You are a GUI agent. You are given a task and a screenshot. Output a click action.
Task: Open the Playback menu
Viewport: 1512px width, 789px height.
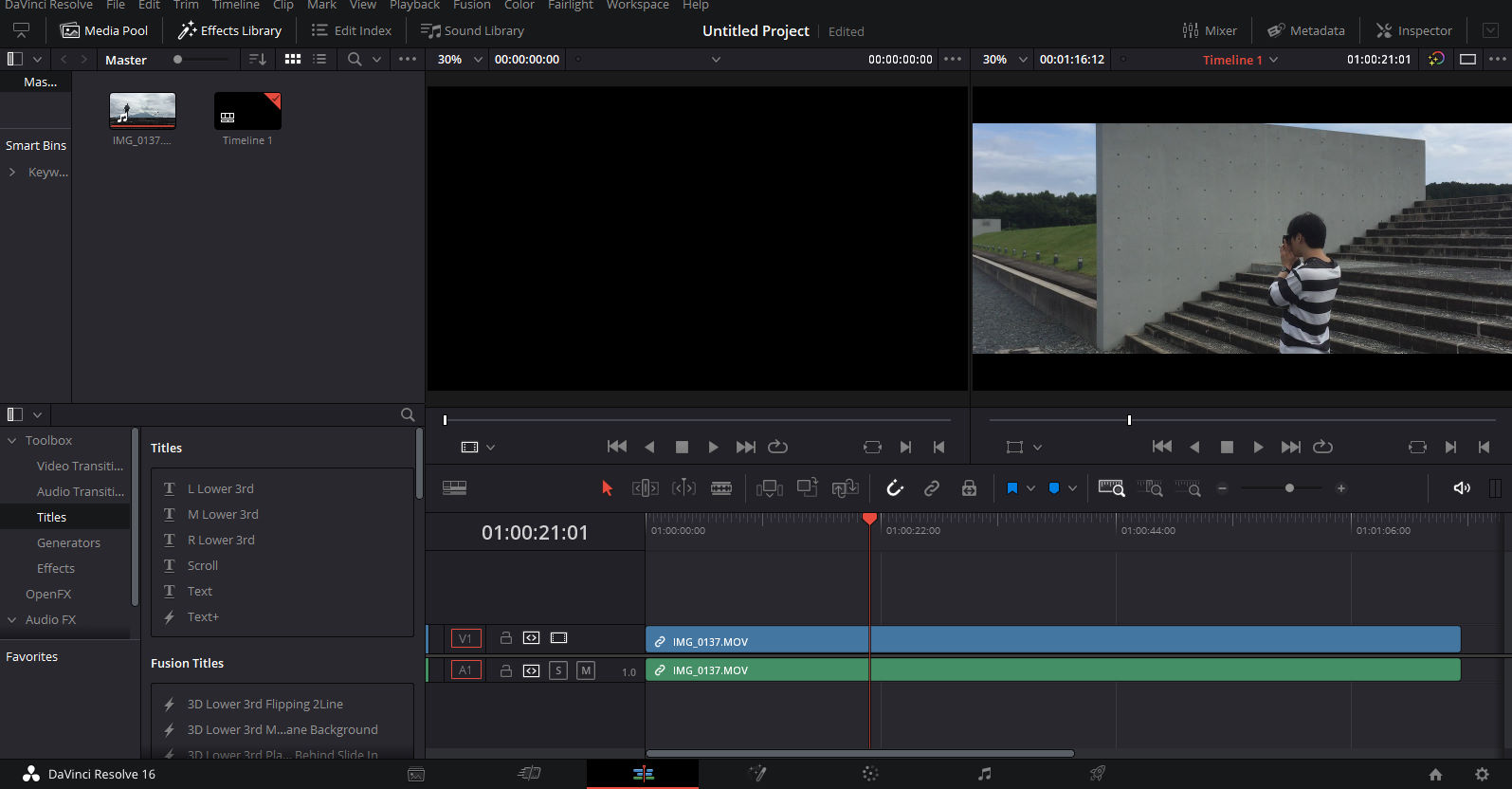[x=414, y=5]
